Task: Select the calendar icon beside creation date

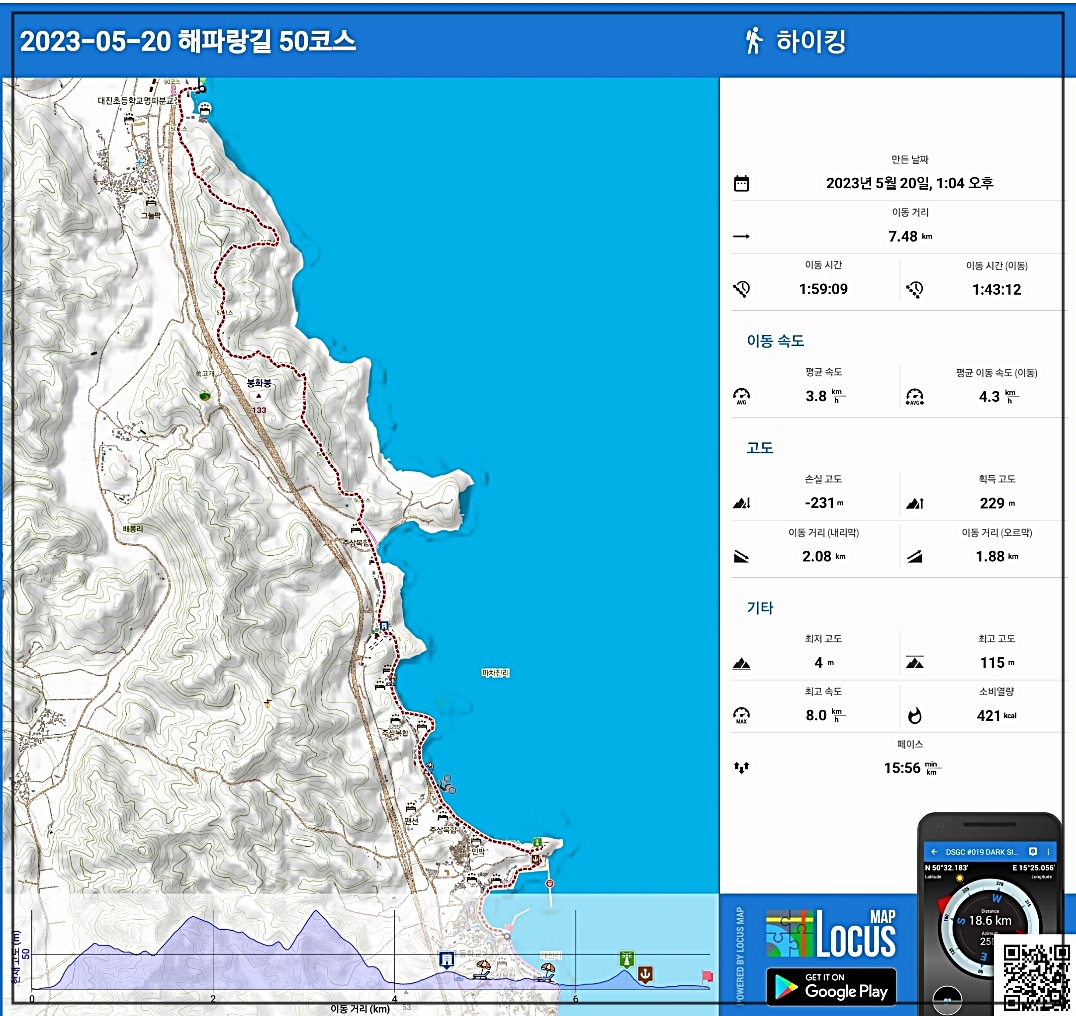Action: click(741, 183)
